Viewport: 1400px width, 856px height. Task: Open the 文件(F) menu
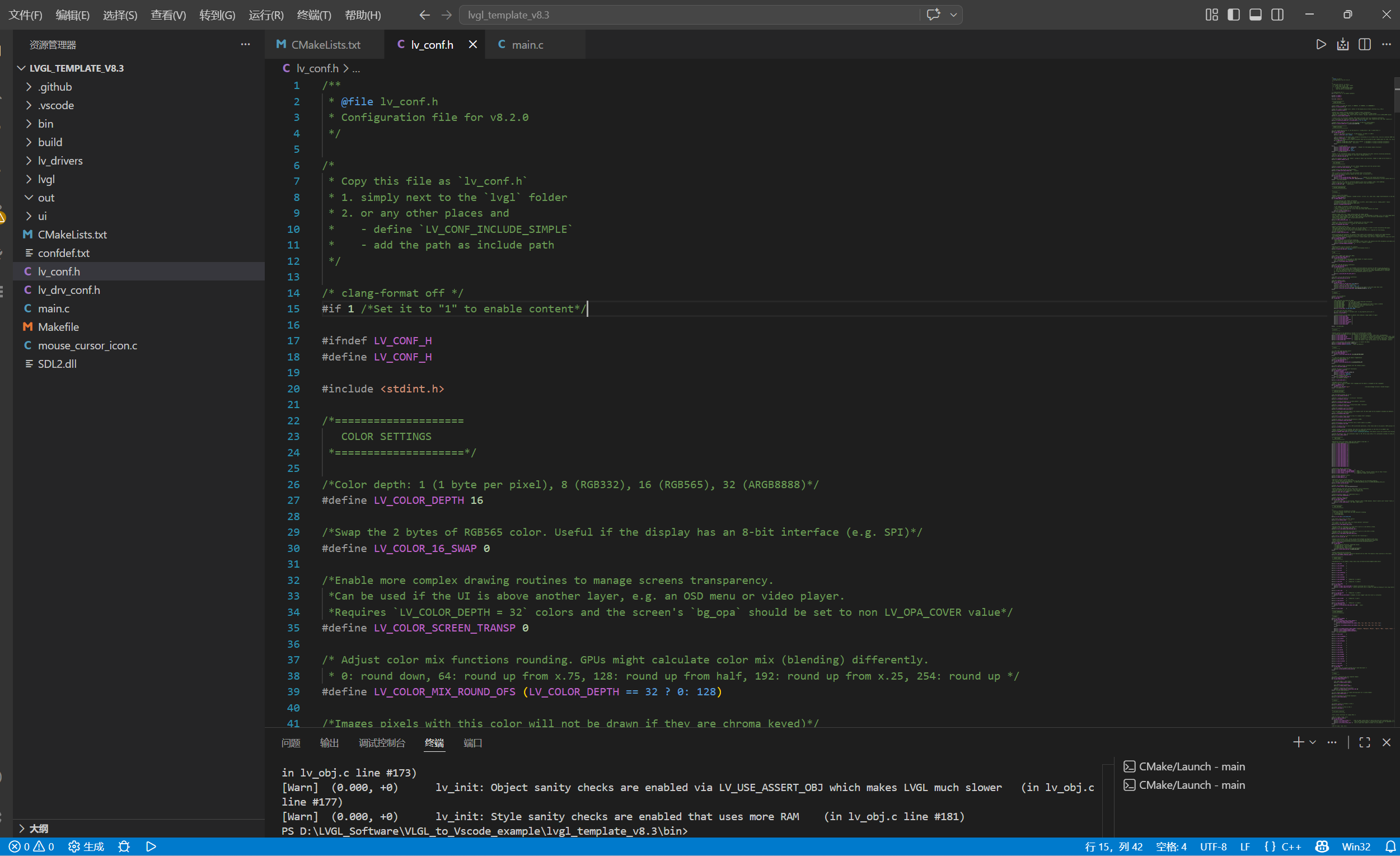click(26, 15)
